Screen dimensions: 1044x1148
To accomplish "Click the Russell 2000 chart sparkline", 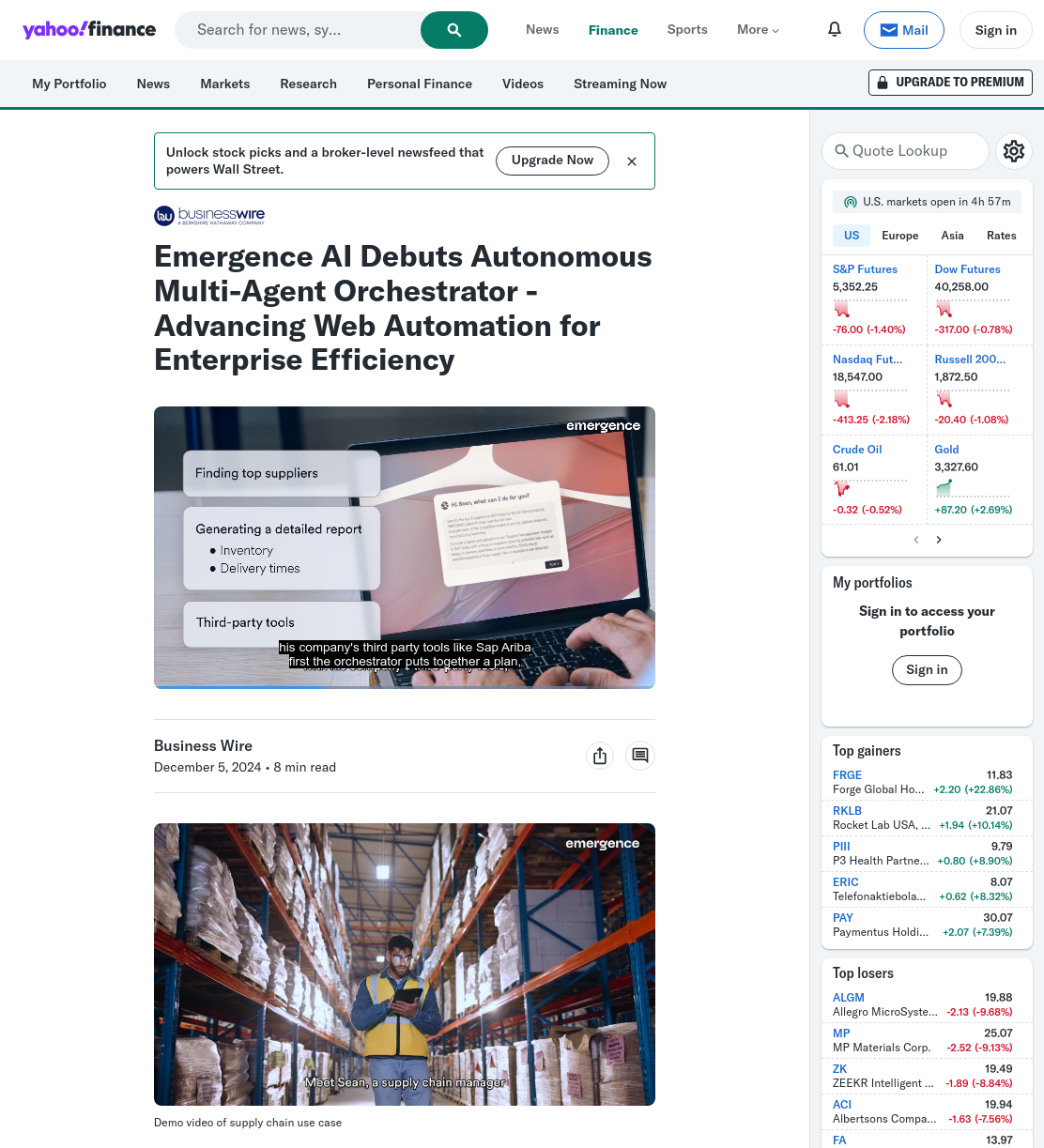I will (x=973, y=398).
